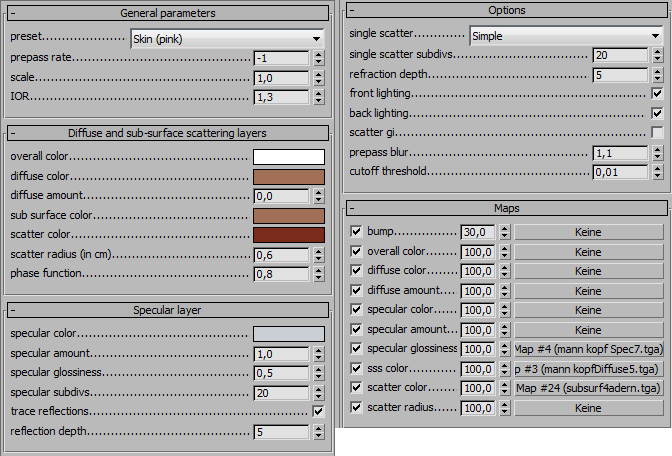
Task: Click the specular subdivs field showing 20
Action: (282, 393)
